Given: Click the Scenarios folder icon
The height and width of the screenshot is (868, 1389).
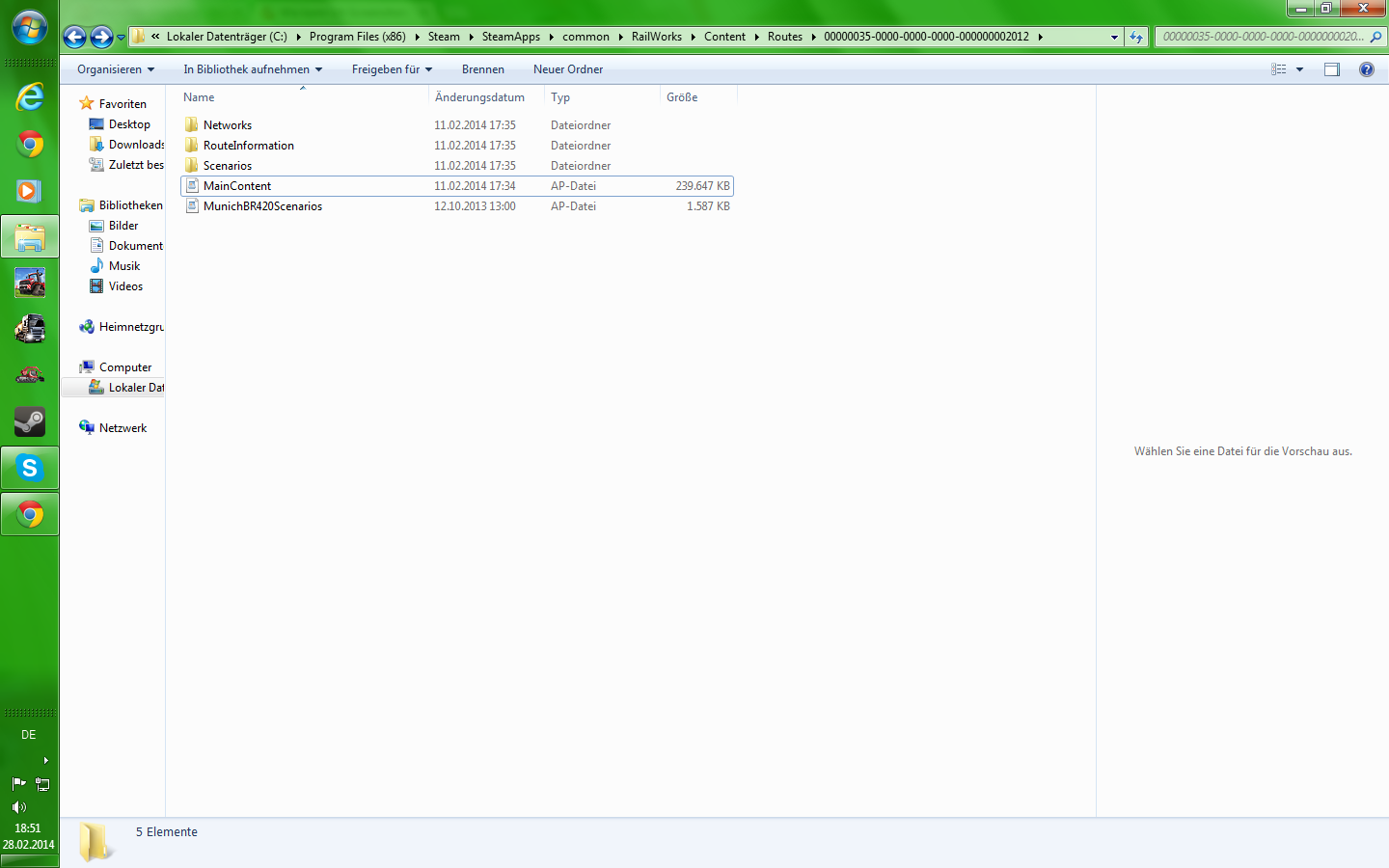Looking at the screenshot, I should click(x=191, y=166).
